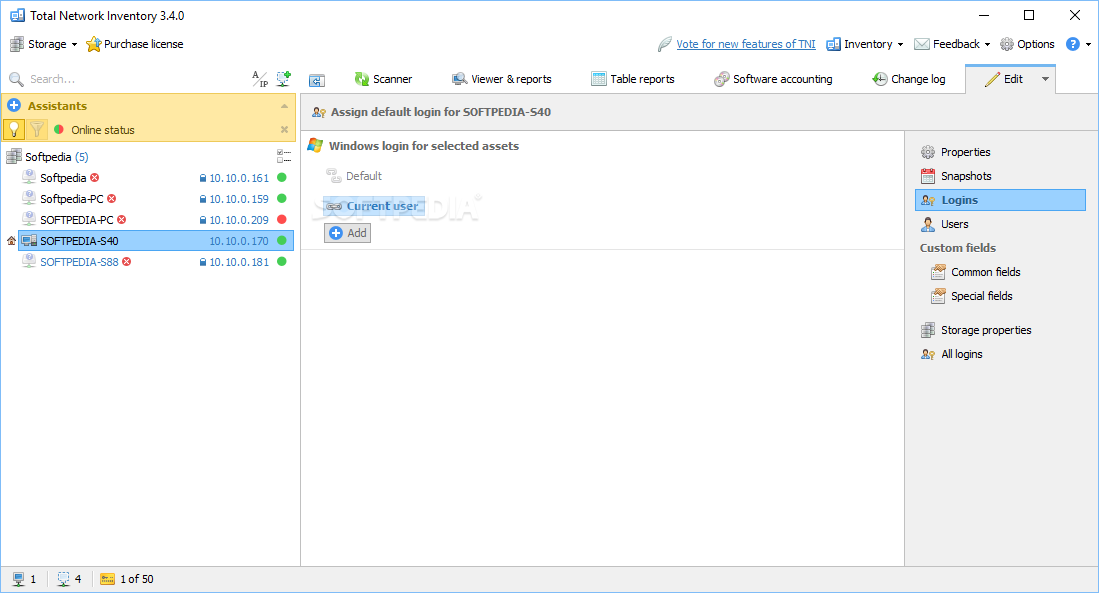Click offline computers count icon in status bar
The image size is (1099, 593).
63,579
